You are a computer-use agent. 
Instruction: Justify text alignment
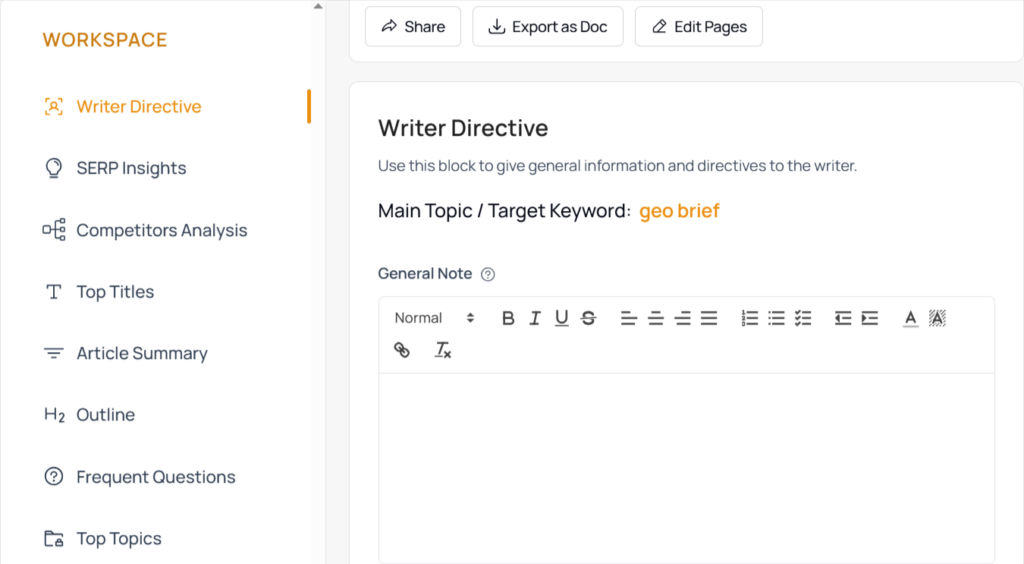709,318
